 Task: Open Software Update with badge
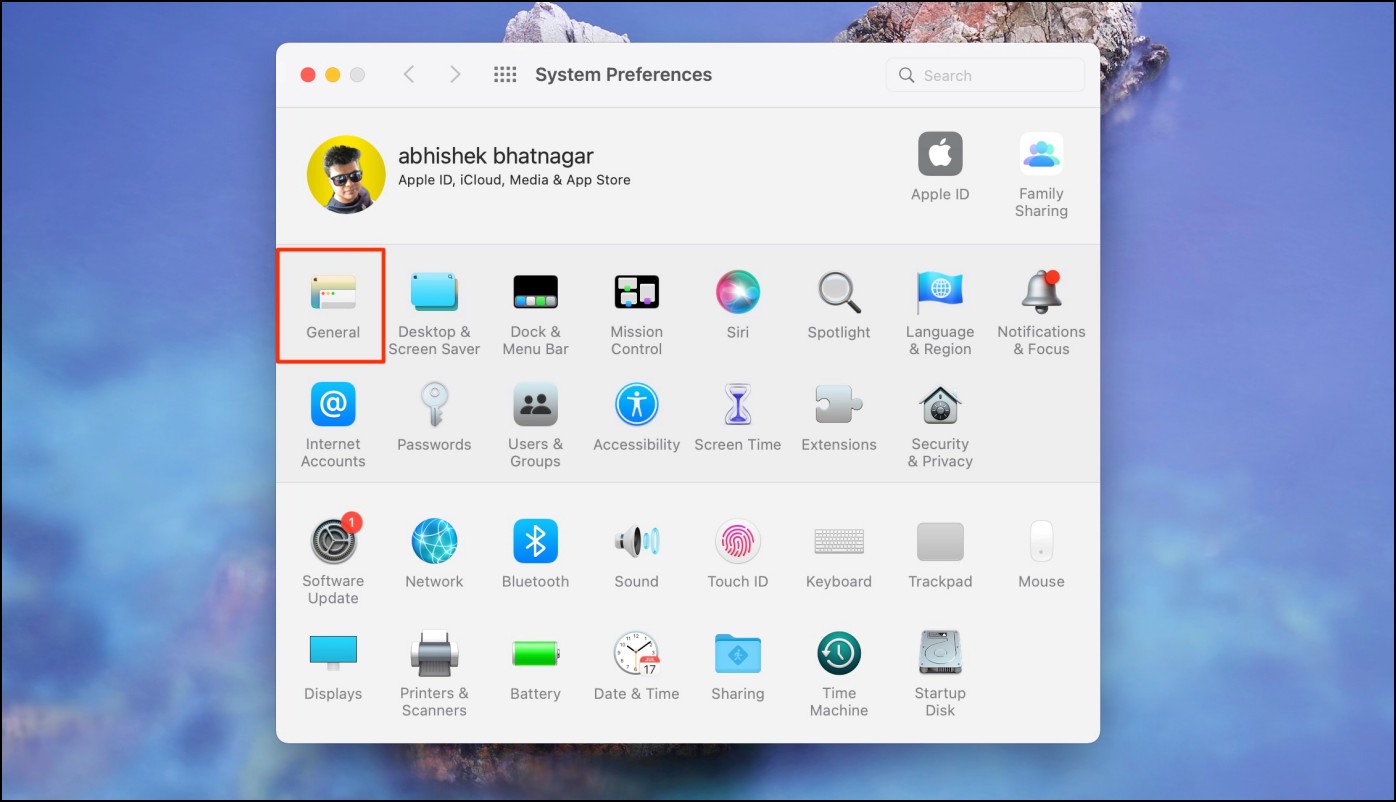[333, 561]
